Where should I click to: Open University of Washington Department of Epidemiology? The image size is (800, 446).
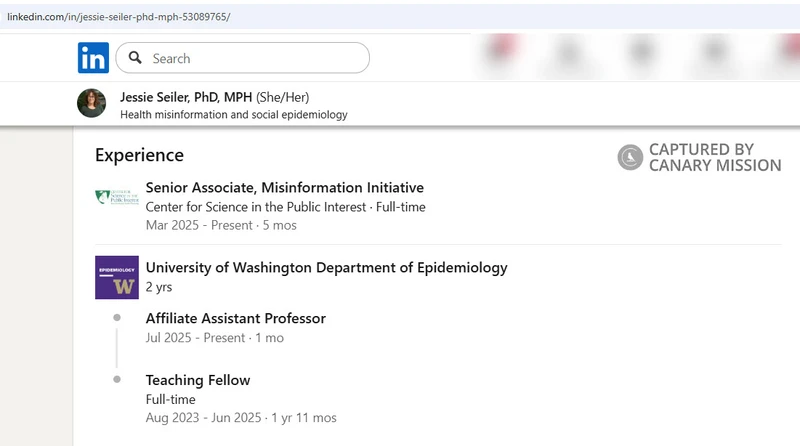point(327,267)
